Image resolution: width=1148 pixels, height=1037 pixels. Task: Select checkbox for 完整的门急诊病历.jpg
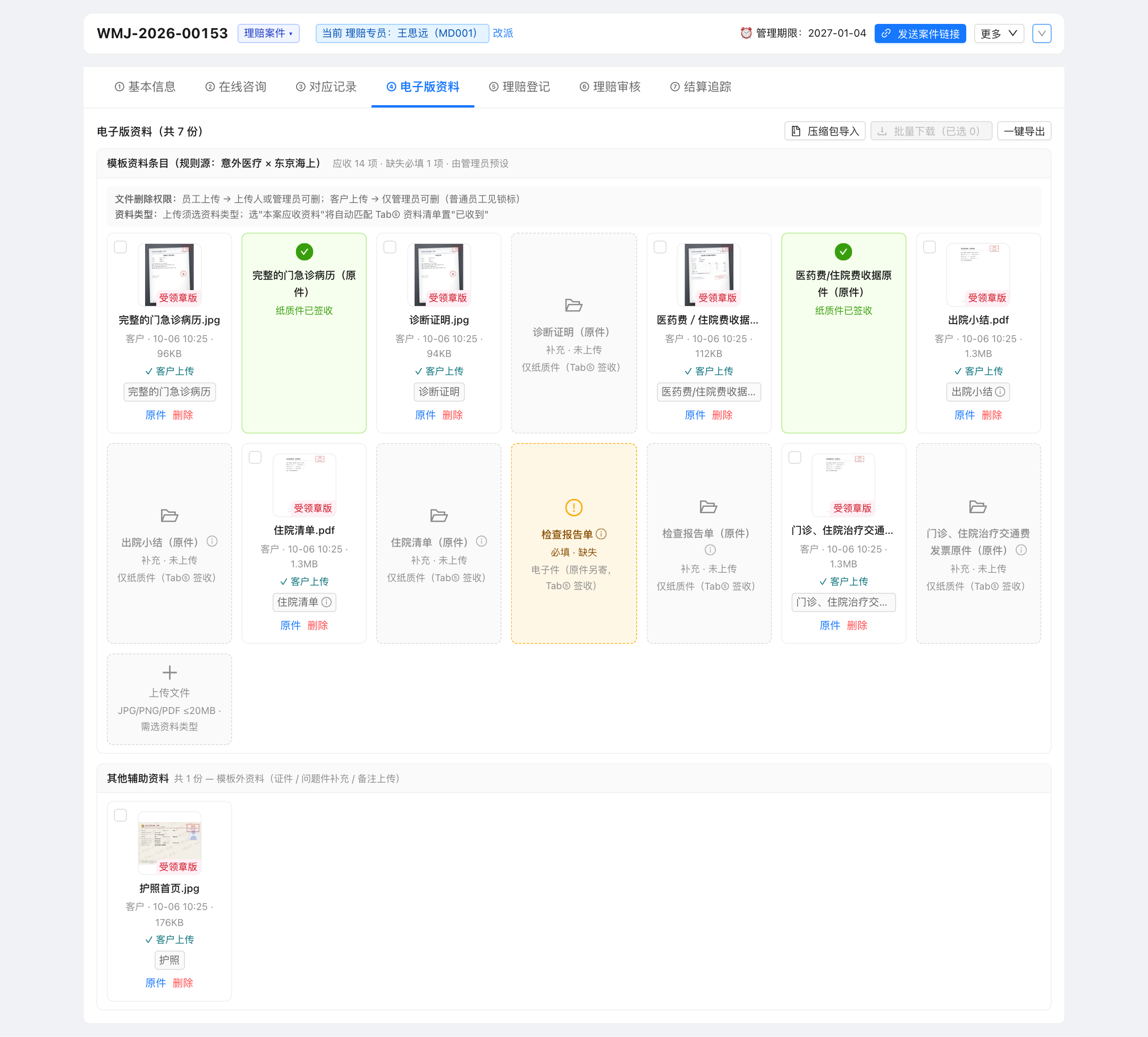point(121,247)
